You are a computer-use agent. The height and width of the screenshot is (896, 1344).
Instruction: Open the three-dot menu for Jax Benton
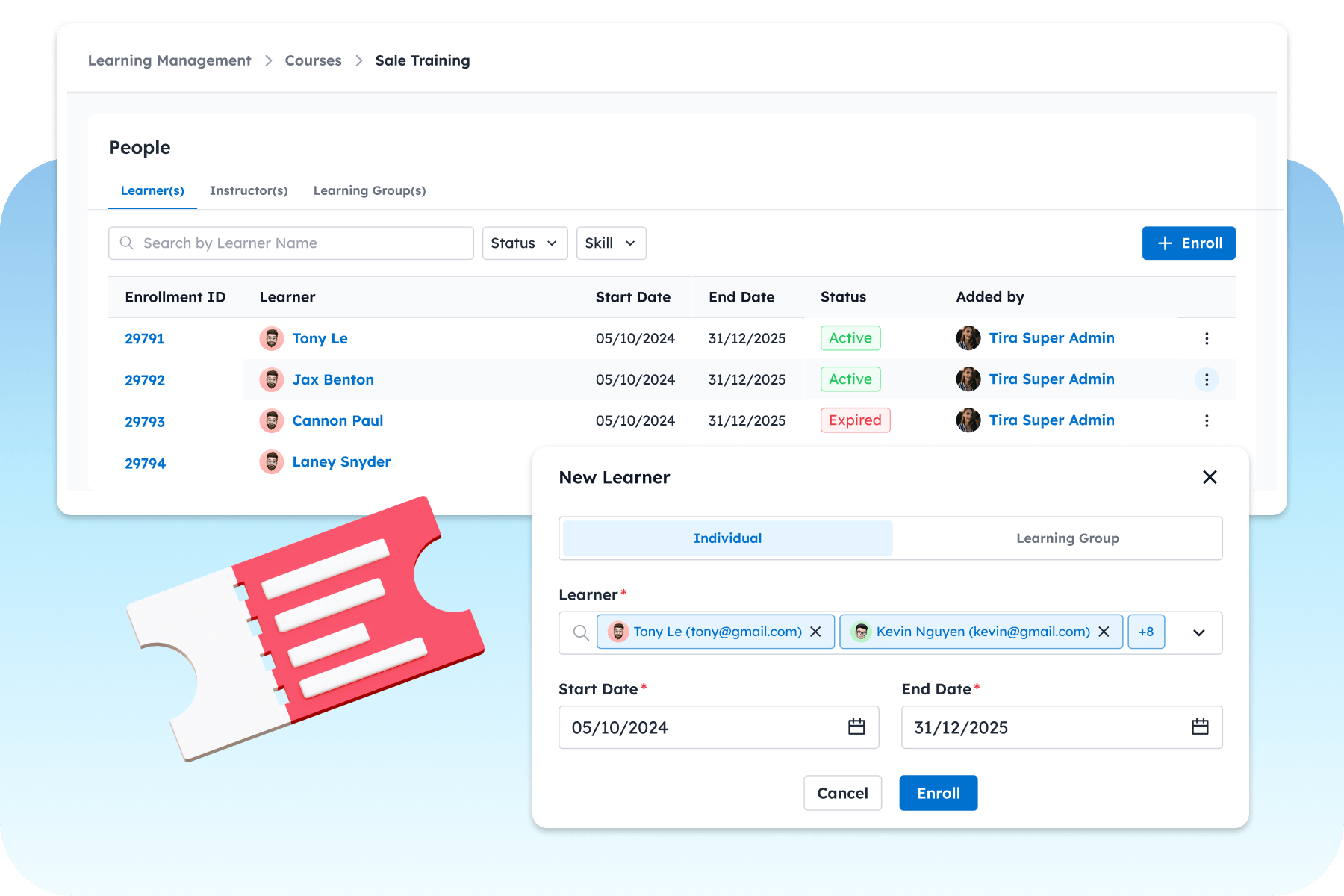(1207, 379)
